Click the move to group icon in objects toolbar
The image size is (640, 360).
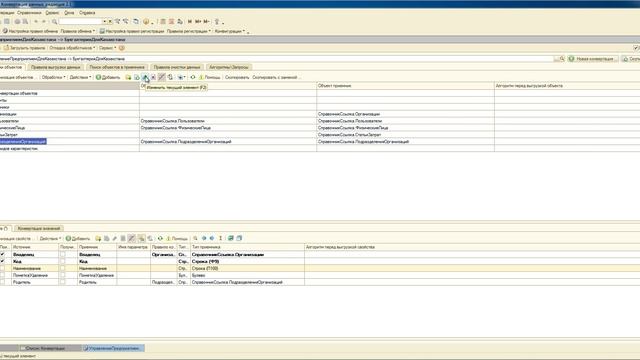coord(170,77)
